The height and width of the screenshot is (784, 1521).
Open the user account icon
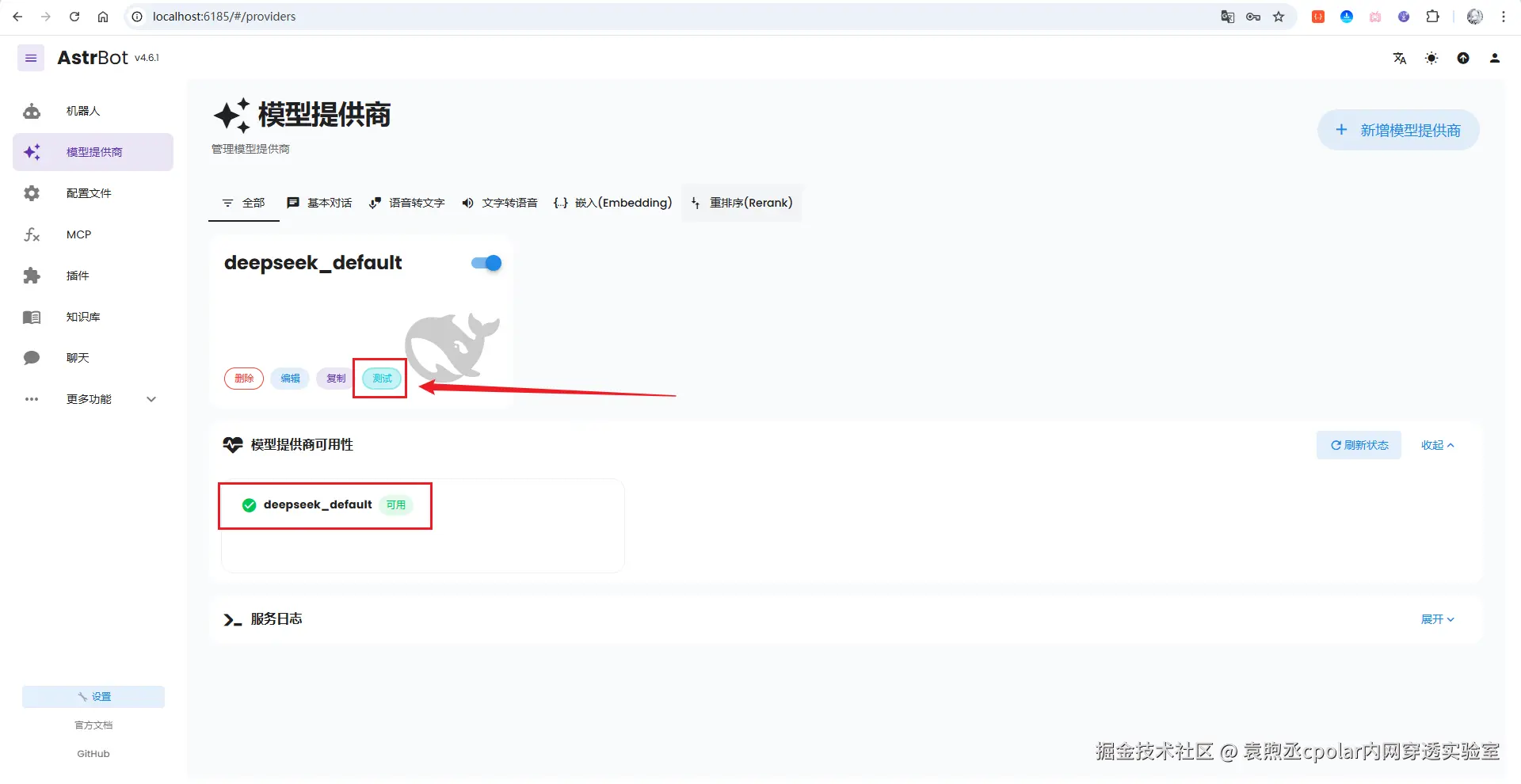[x=1495, y=58]
